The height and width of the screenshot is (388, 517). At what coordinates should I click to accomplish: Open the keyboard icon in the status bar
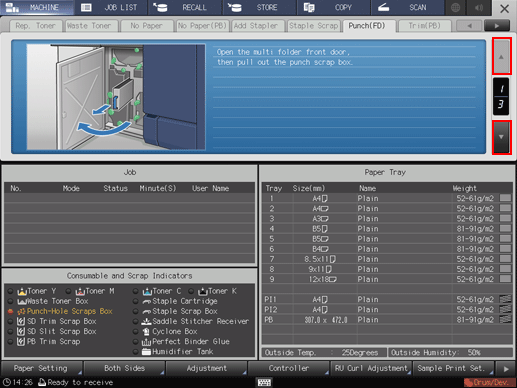click(264, 382)
